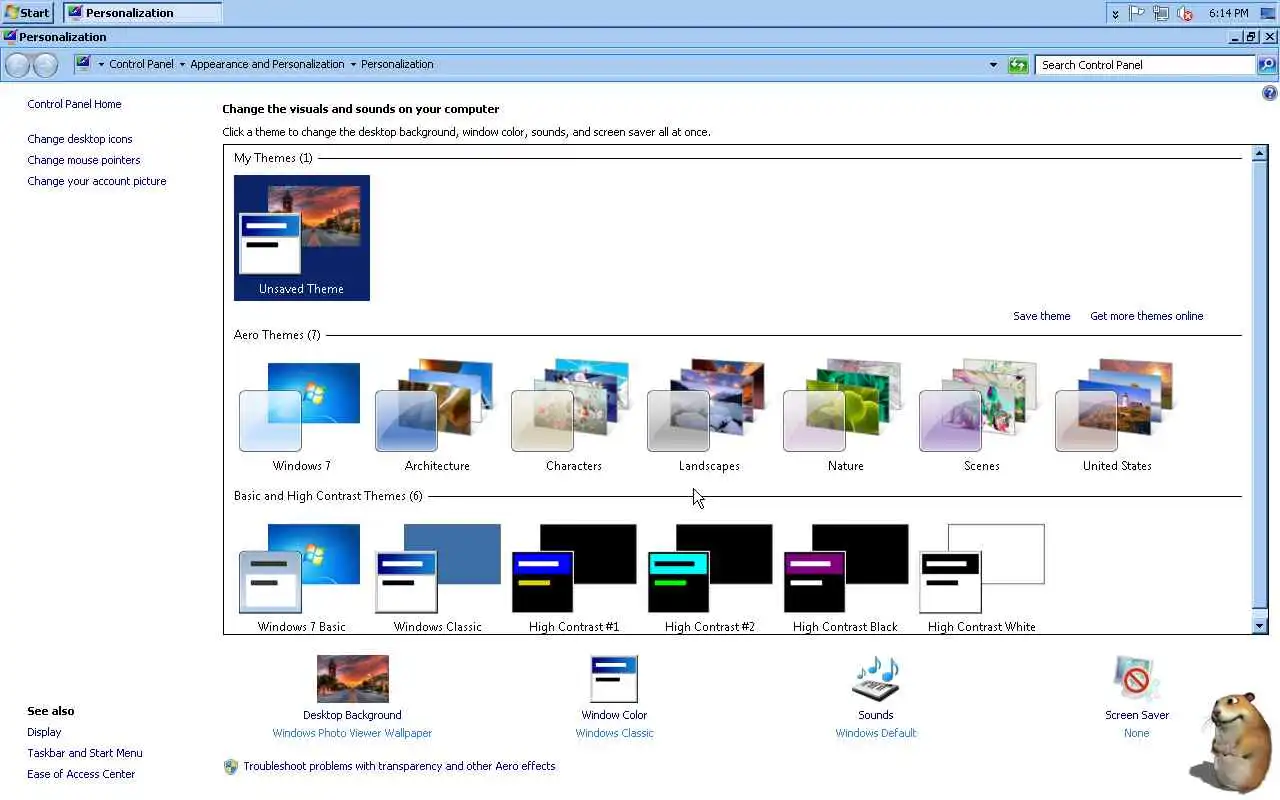Viewport: 1280px width, 800px height.
Task: Open the Window Color icon
Action: 614,679
